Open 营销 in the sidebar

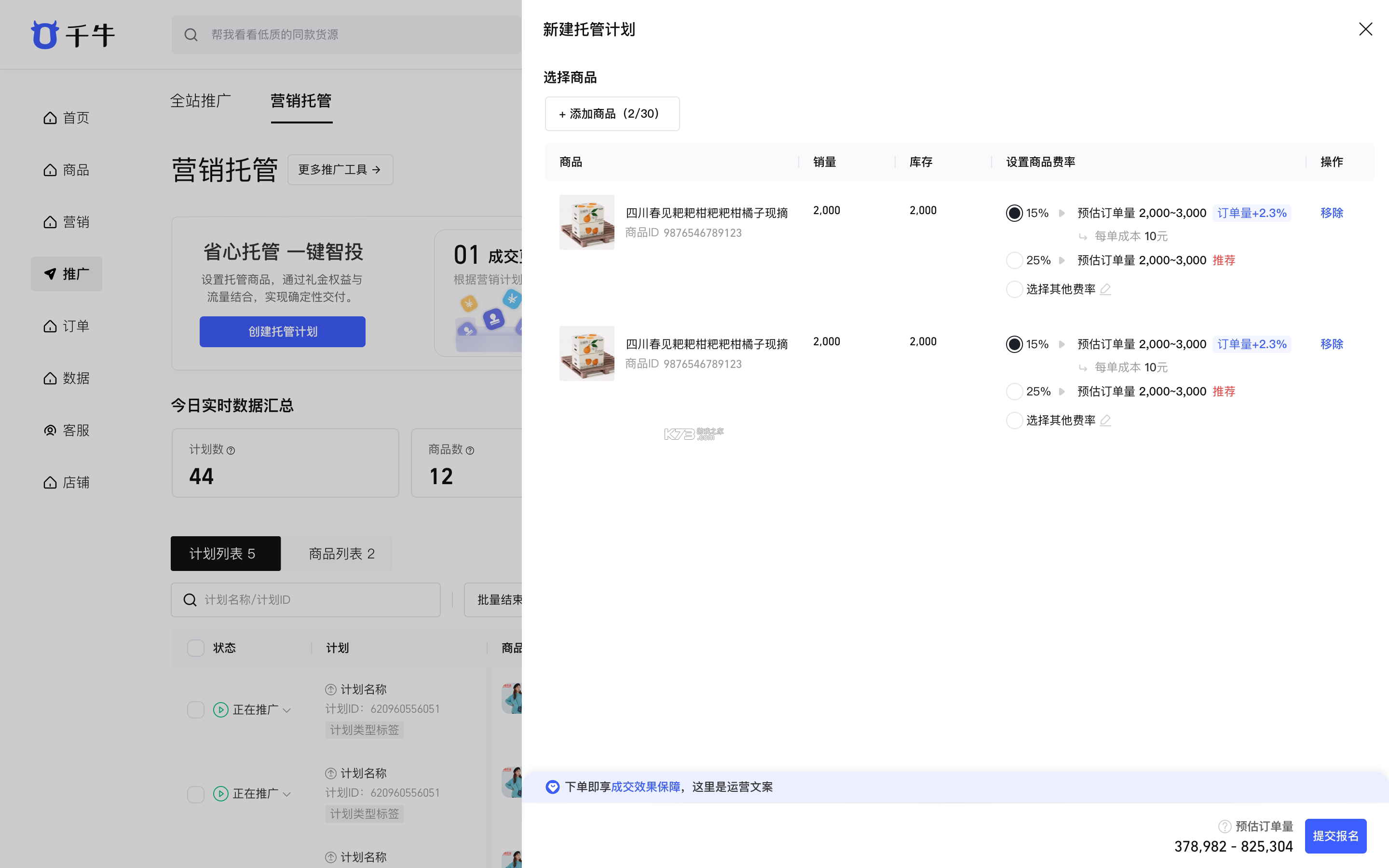pos(67,222)
